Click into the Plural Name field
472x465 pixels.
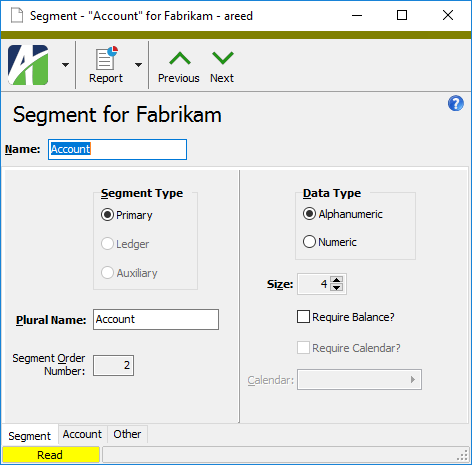(156, 319)
